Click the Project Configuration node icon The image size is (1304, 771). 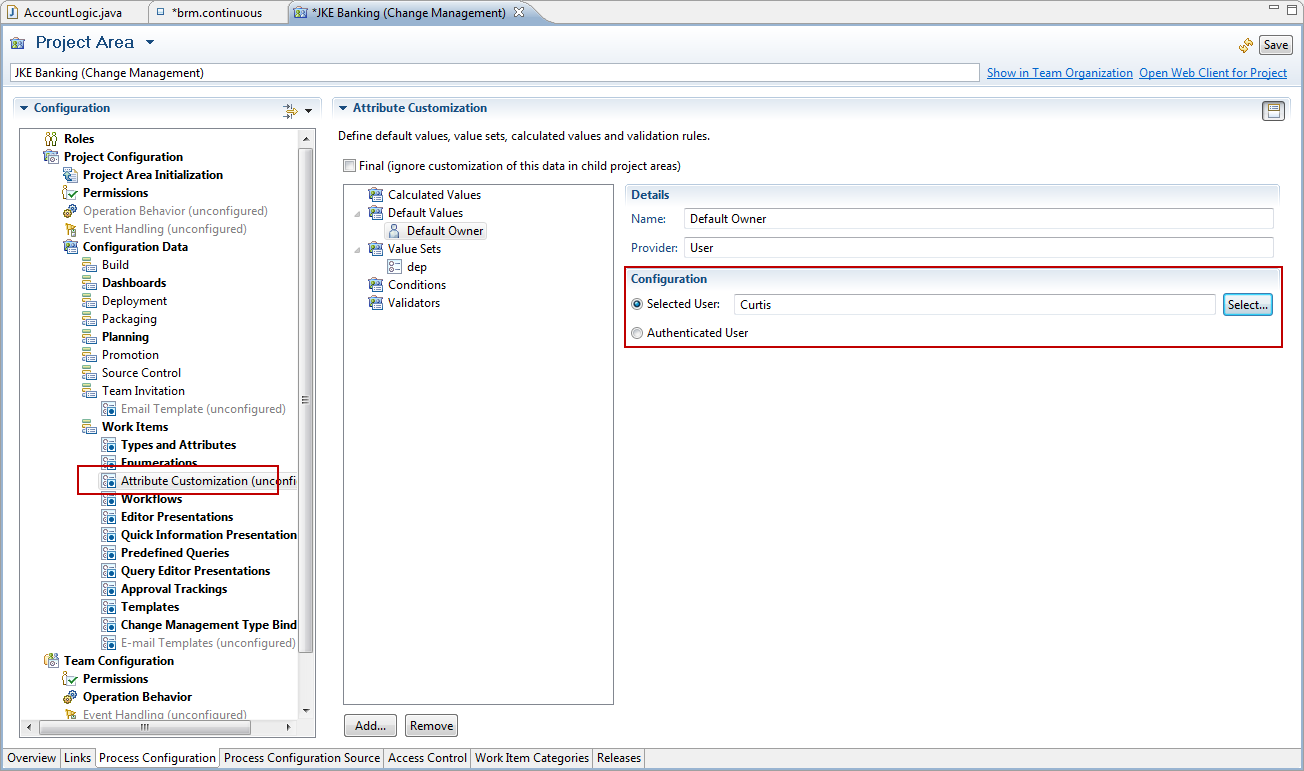(x=51, y=157)
